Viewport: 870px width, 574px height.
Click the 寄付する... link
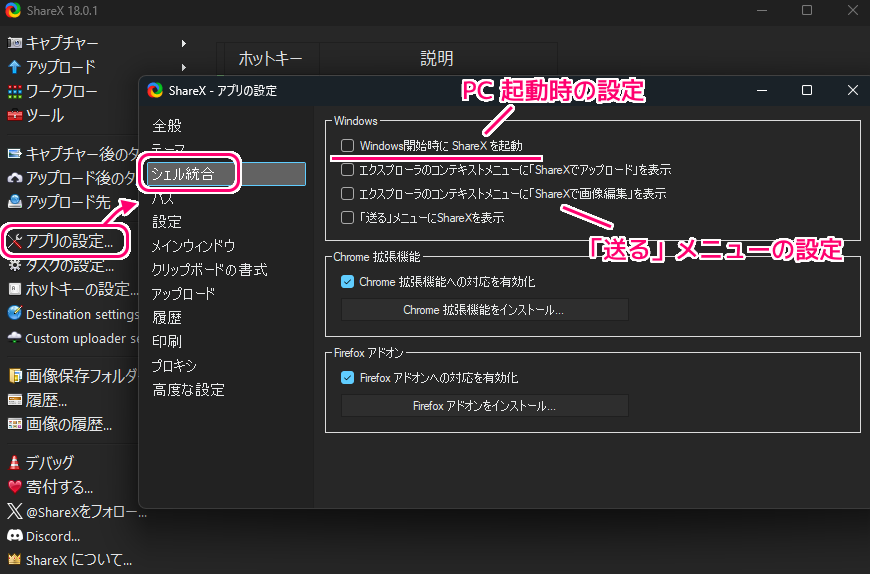pyautogui.click(x=59, y=487)
